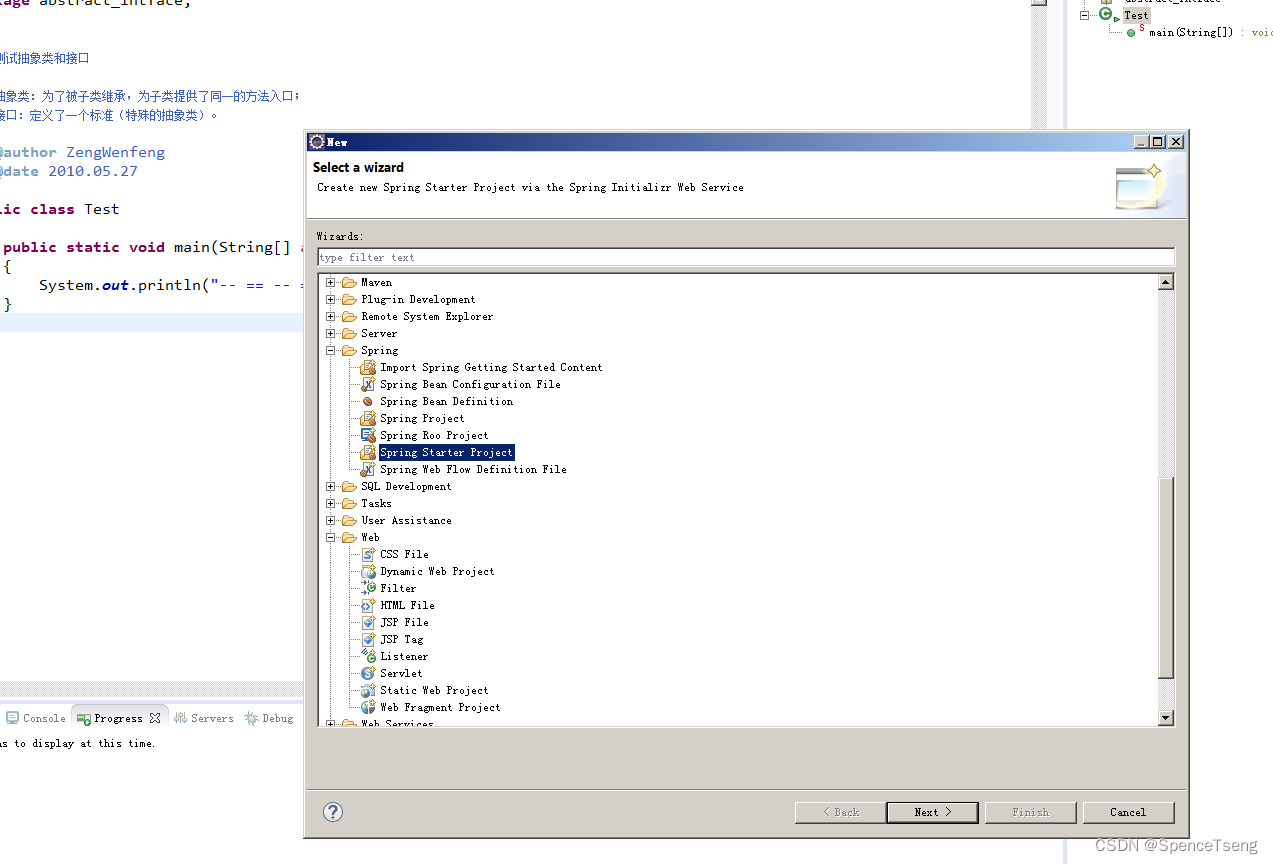Select the Servlet wizard icon
This screenshot has height=864, width=1273.
369,673
